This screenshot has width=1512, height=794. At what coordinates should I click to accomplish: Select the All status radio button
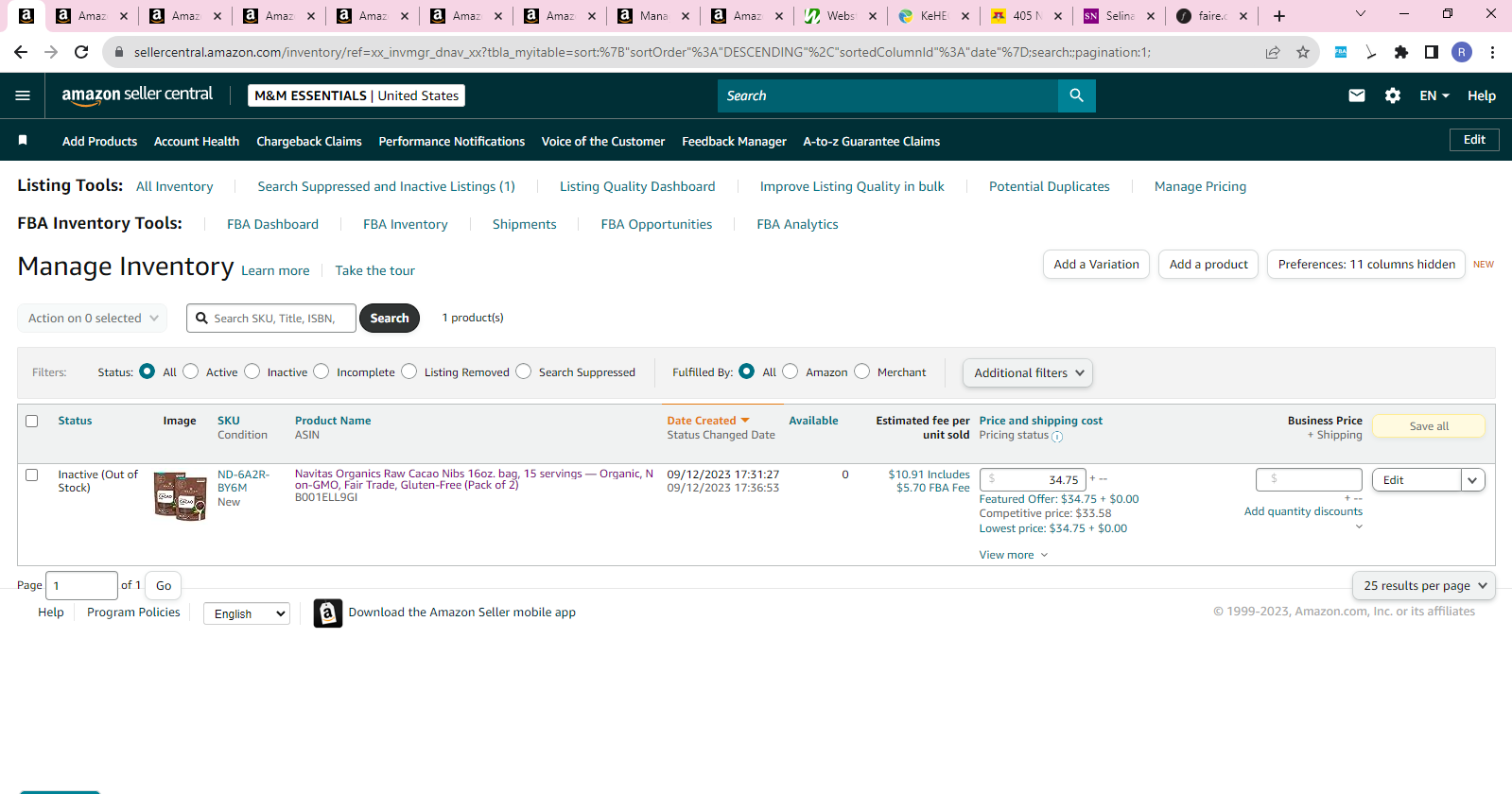click(147, 371)
